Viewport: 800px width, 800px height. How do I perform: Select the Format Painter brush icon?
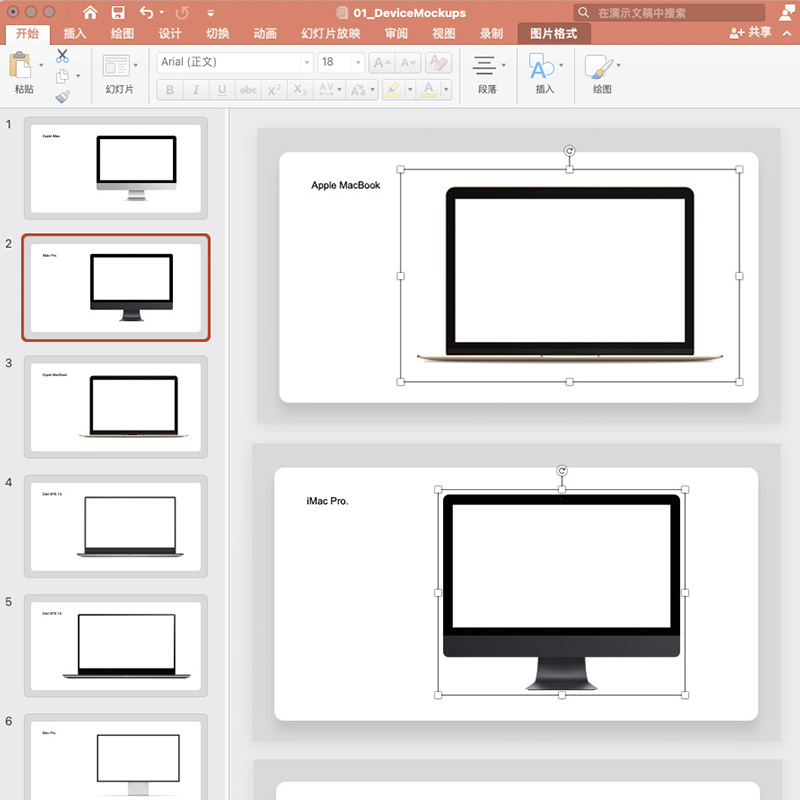[x=62, y=96]
